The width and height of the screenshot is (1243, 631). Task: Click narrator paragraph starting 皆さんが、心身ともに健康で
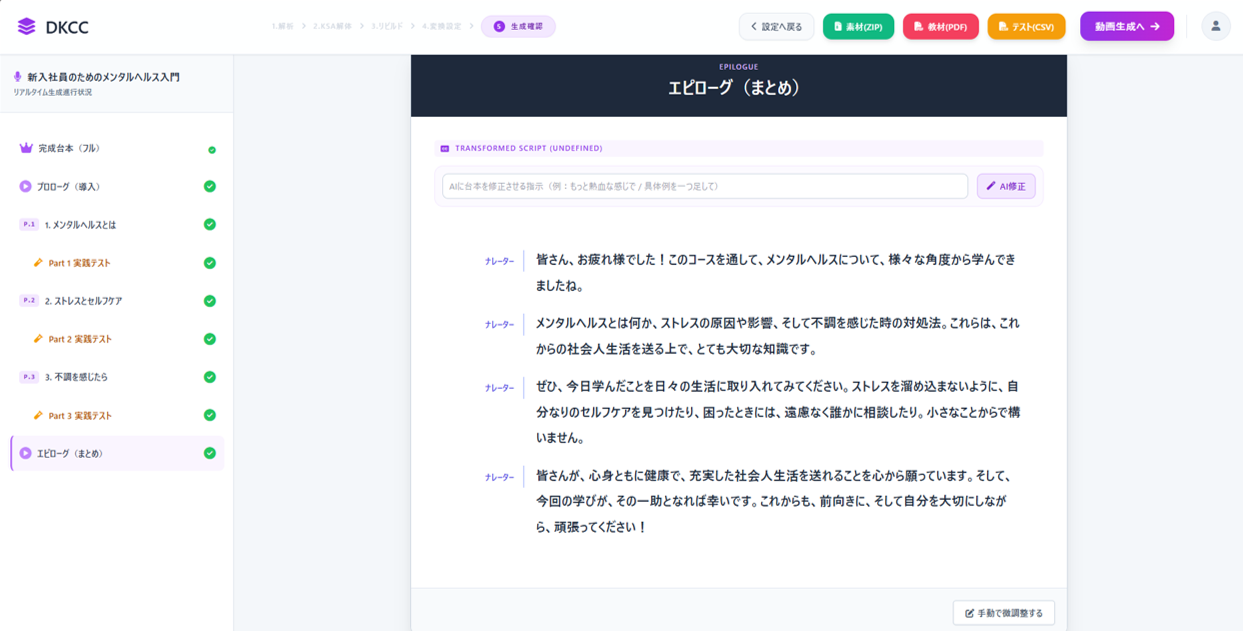click(775, 501)
